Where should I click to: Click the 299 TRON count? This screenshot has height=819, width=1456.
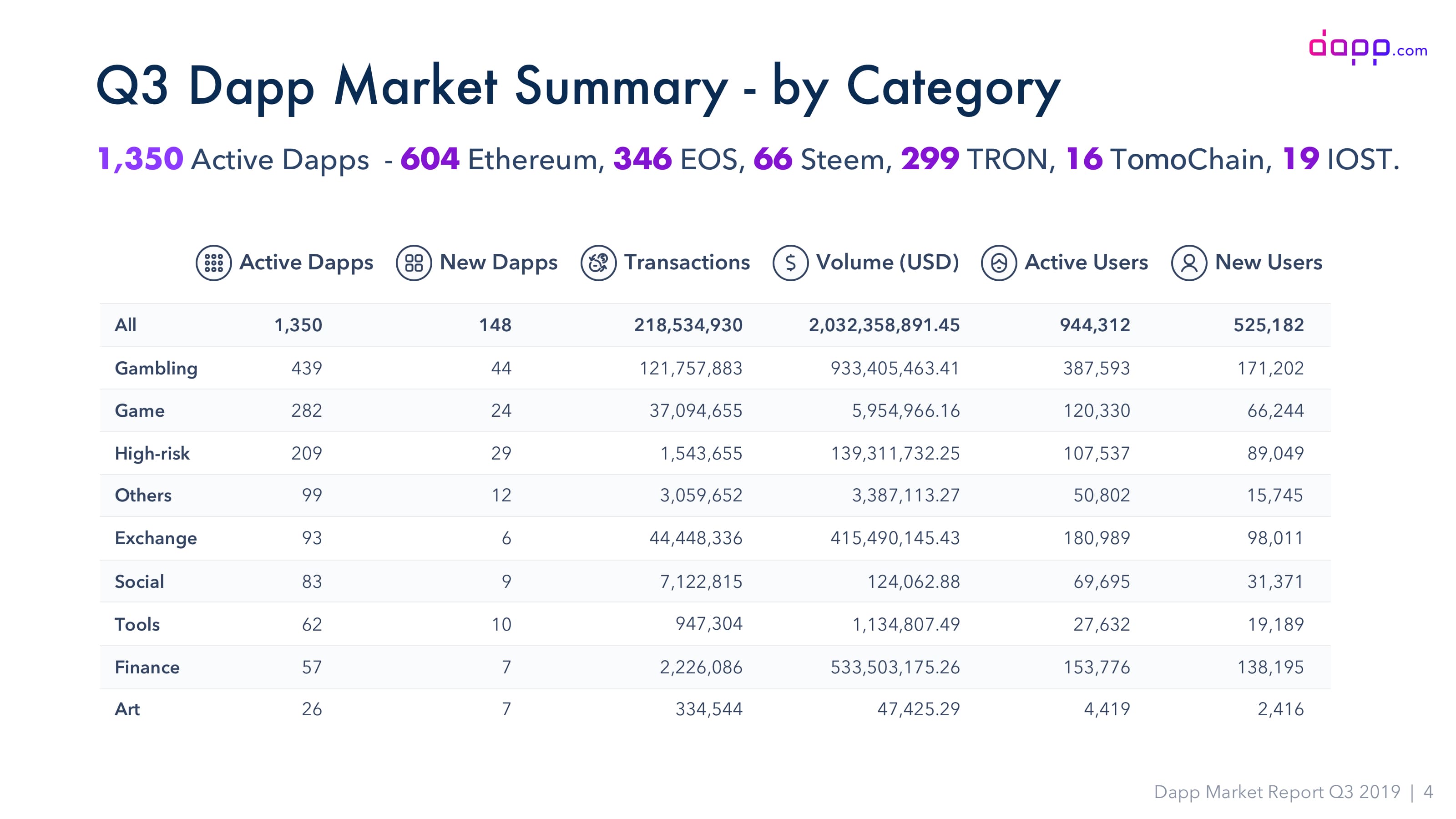(930, 159)
